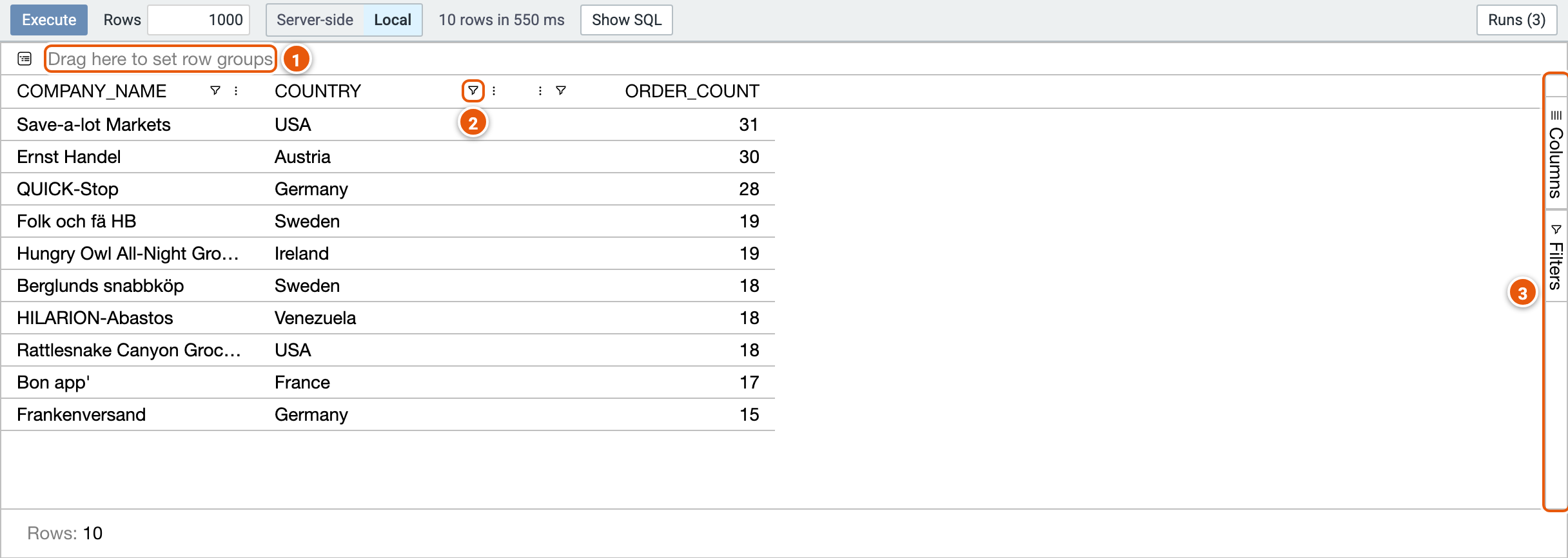1568x558 pixels.
Task: Run the query with Execute
Action: coord(49,20)
